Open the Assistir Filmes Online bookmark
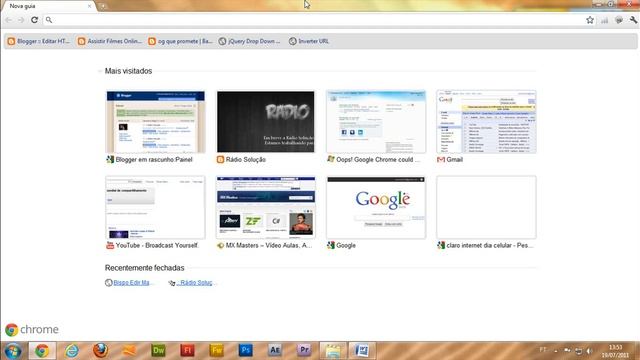 [x=110, y=41]
